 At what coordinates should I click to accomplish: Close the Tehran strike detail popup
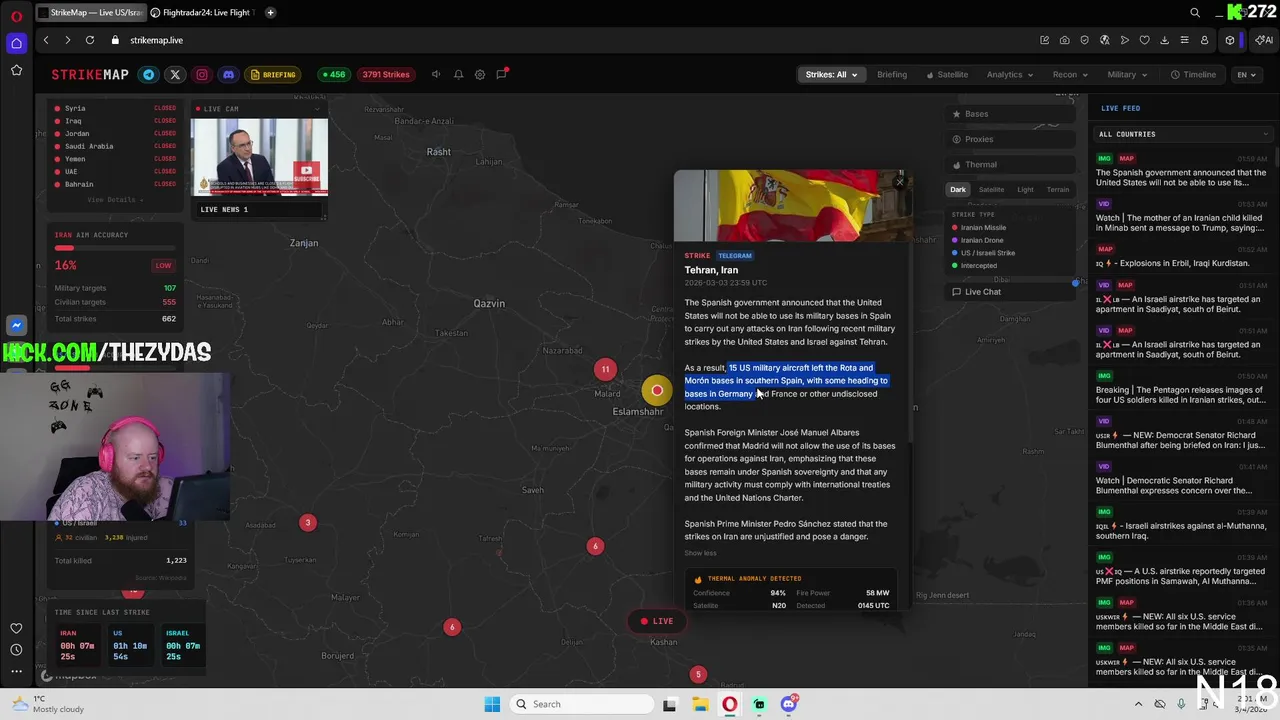tap(900, 182)
